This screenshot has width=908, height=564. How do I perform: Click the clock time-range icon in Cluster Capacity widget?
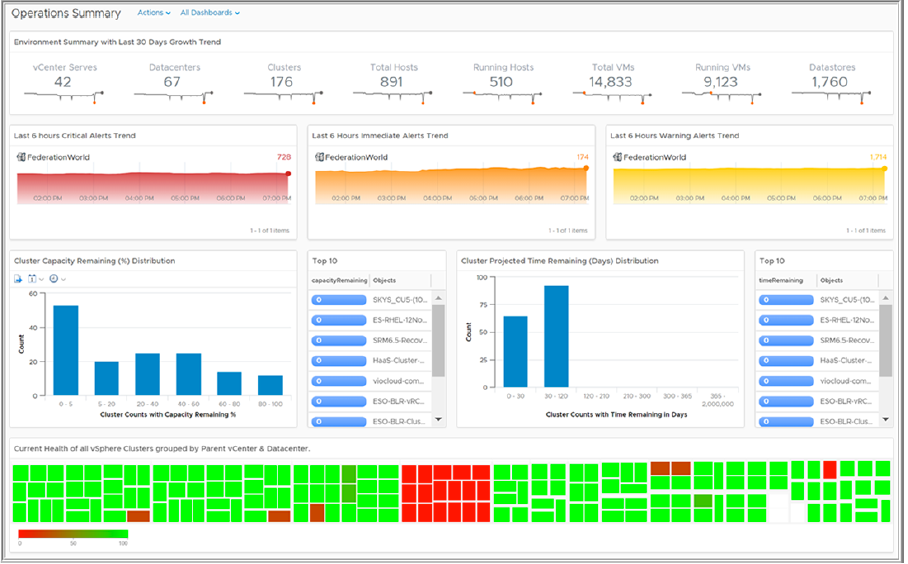click(54, 279)
